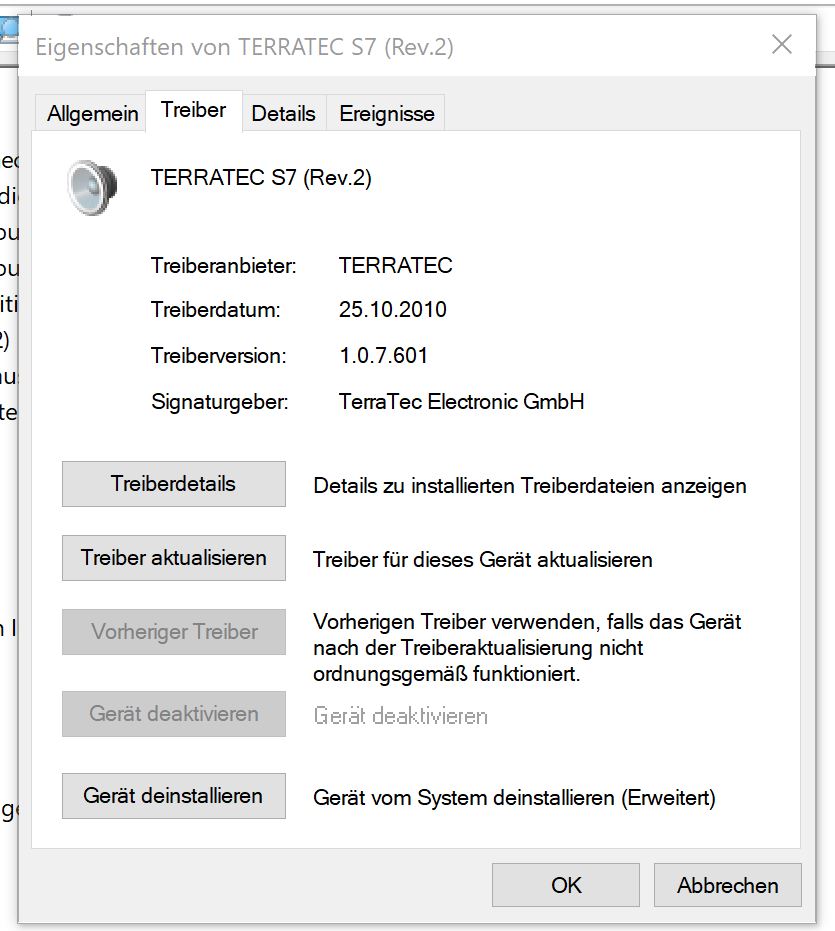Click Treiber aktualisieren button
Viewport: 835px width, 931px height.
174,558
